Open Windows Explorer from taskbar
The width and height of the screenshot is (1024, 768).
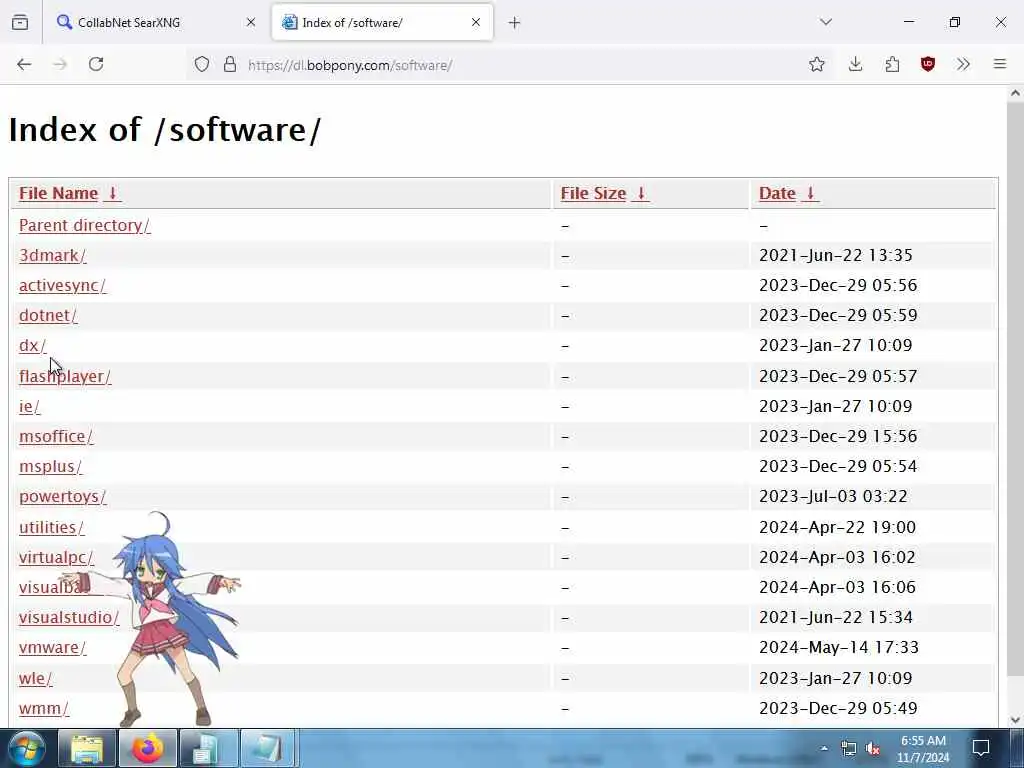[x=87, y=748]
